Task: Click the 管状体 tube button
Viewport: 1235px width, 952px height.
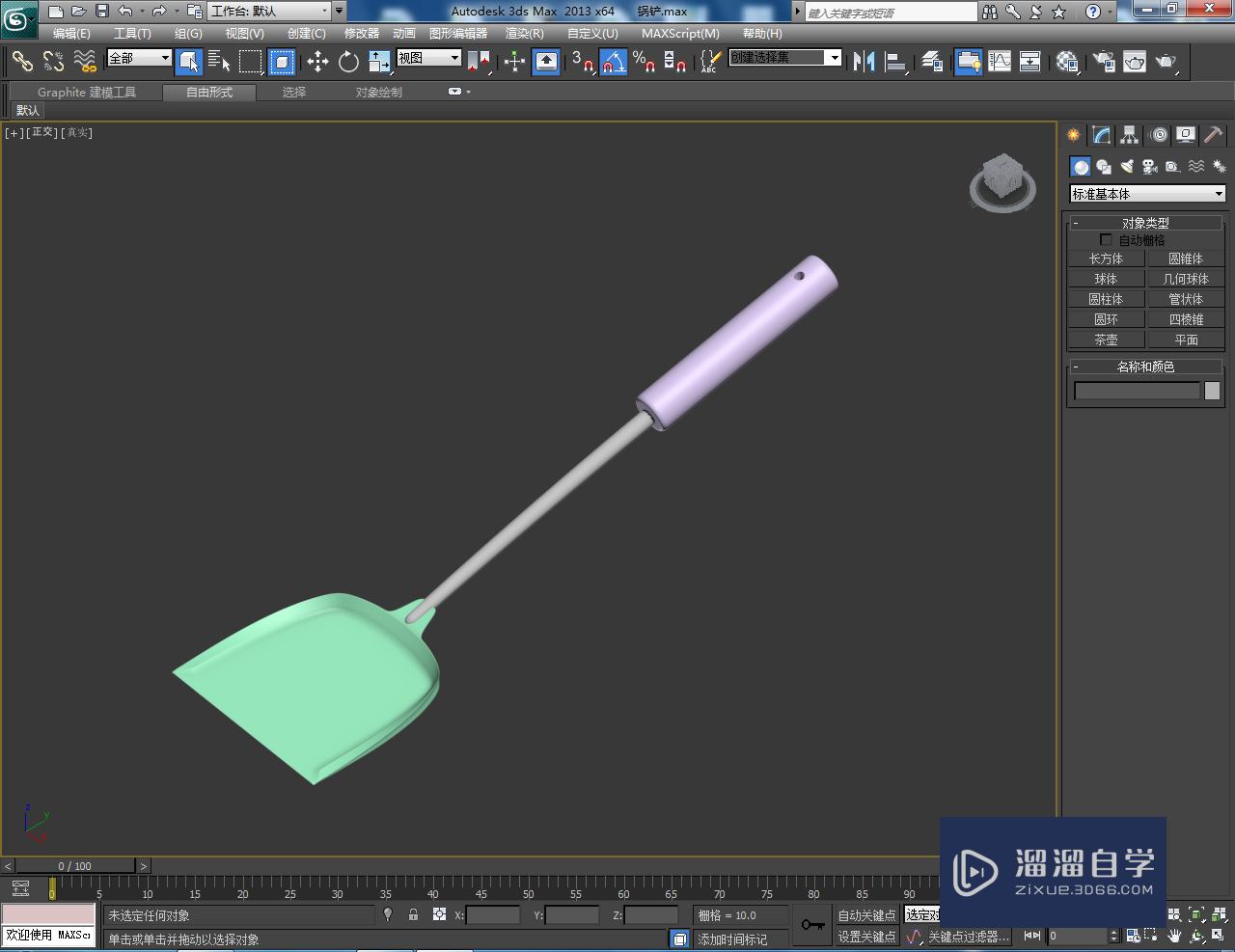Action: pyautogui.click(x=1186, y=299)
